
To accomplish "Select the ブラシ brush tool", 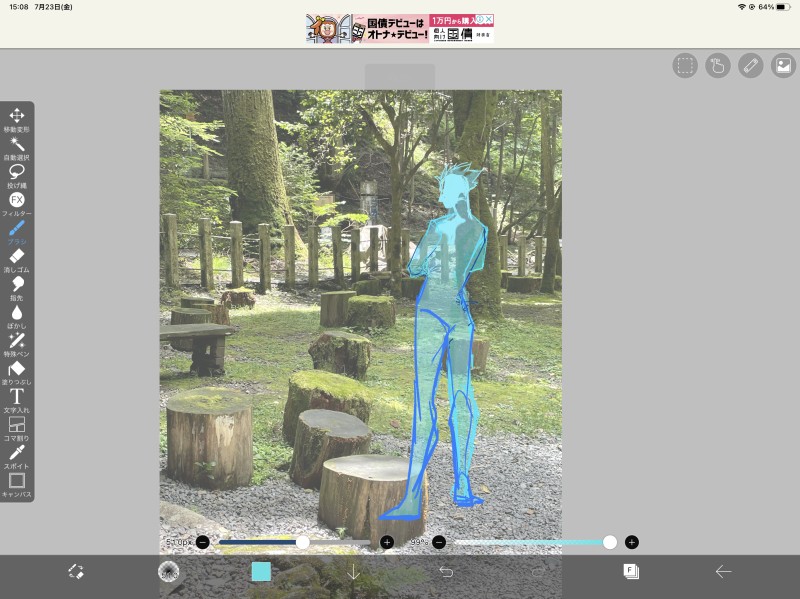I will [17, 232].
